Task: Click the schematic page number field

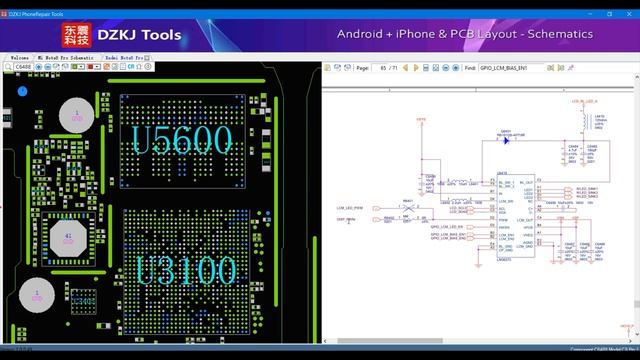Action: (380, 68)
